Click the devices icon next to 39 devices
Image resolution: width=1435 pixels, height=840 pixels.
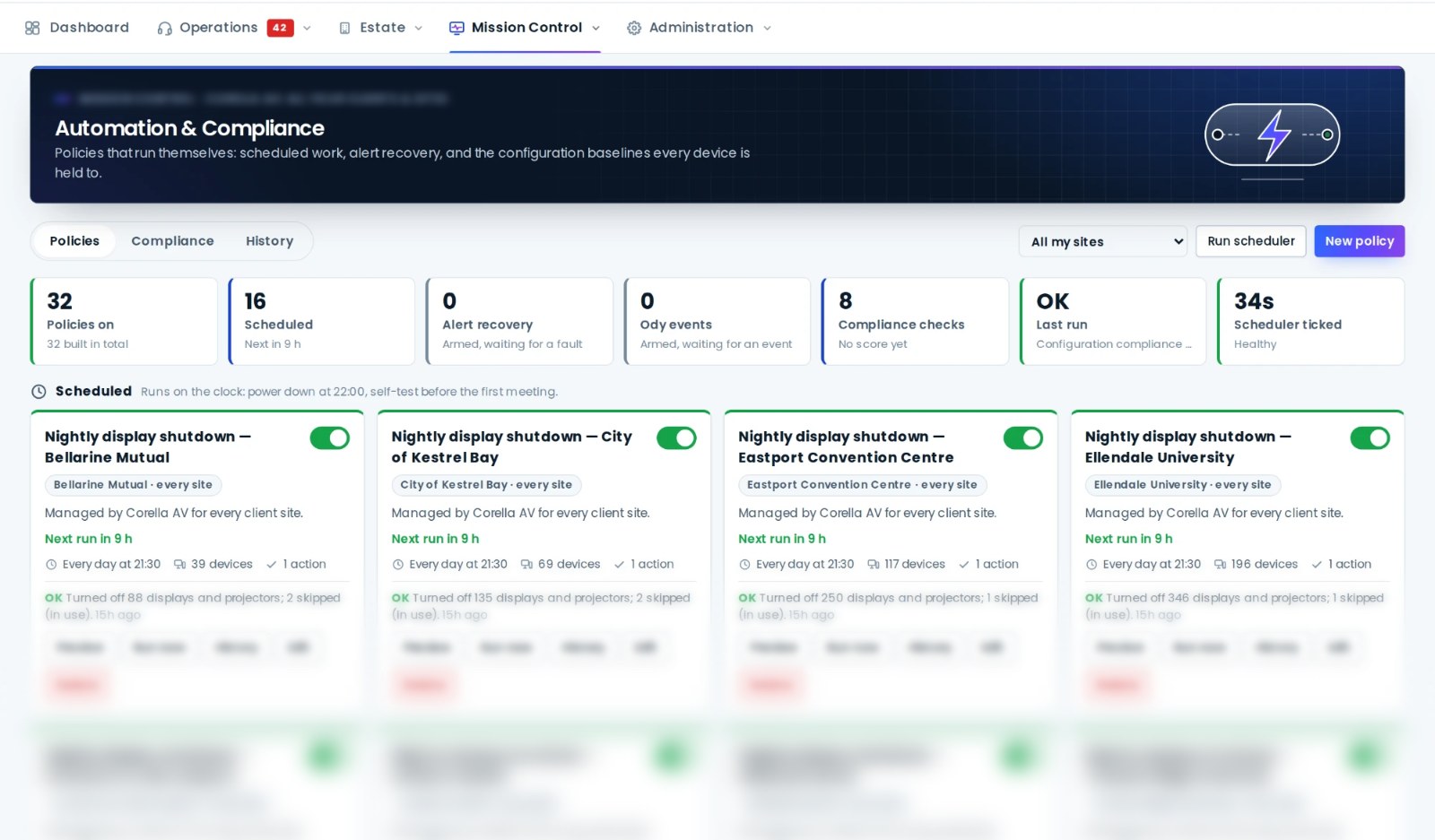[179, 565]
